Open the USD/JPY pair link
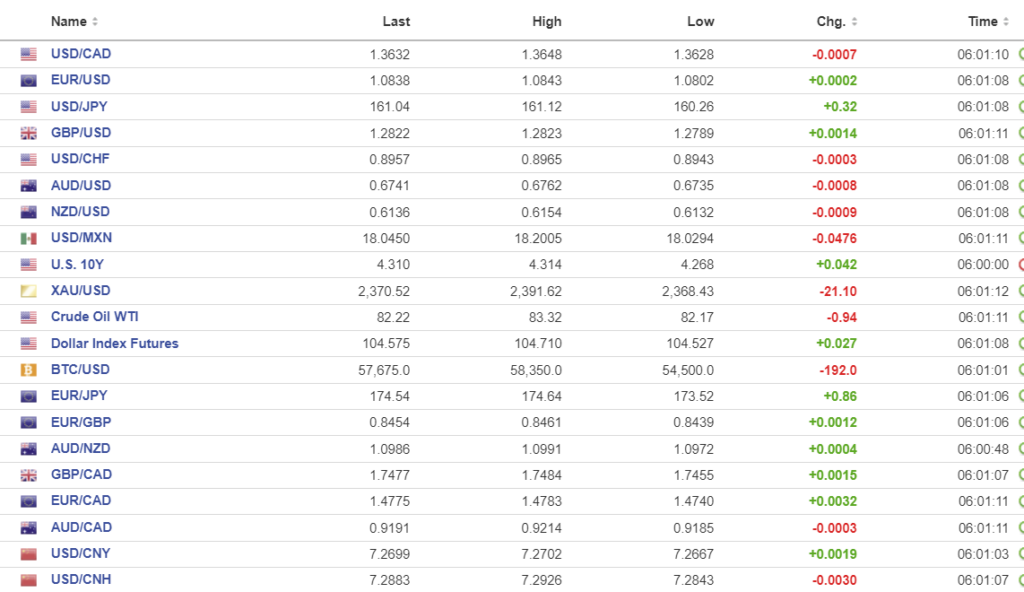 coord(80,106)
